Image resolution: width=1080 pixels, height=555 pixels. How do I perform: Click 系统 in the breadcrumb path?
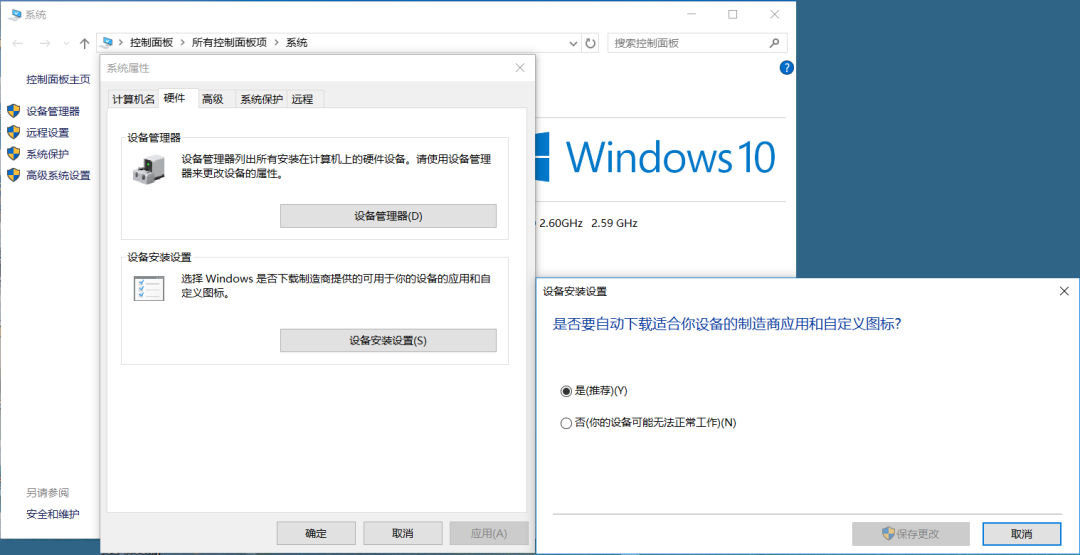coord(297,43)
